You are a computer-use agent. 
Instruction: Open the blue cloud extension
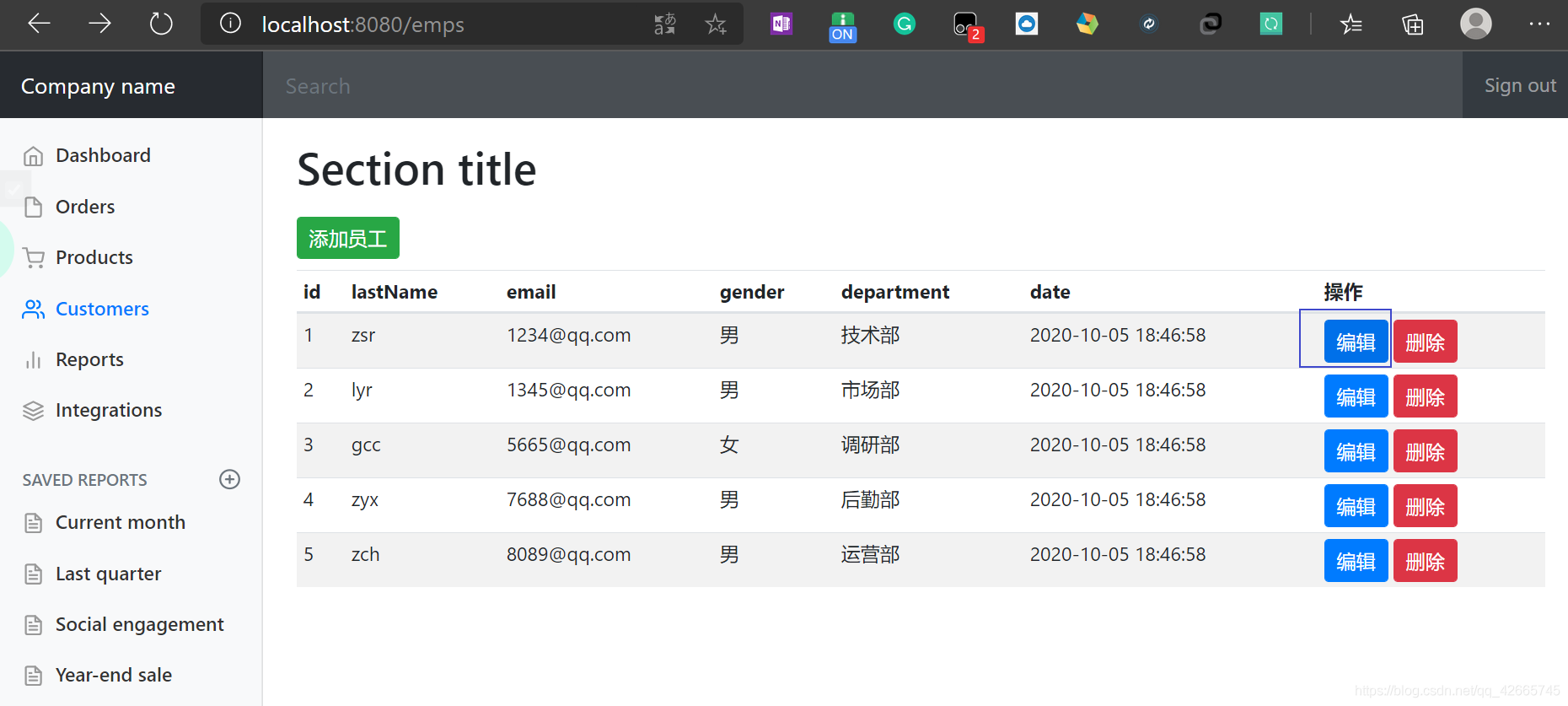pyautogui.click(x=1026, y=24)
